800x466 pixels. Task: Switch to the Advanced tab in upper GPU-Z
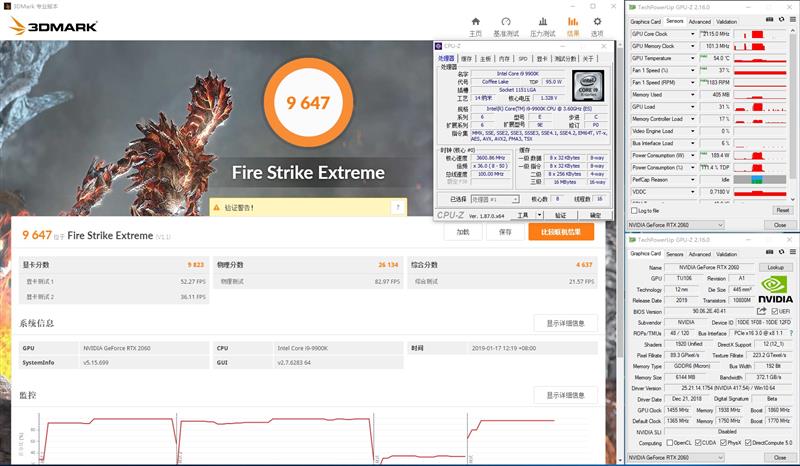pyautogui.click(x=699, y=21)
